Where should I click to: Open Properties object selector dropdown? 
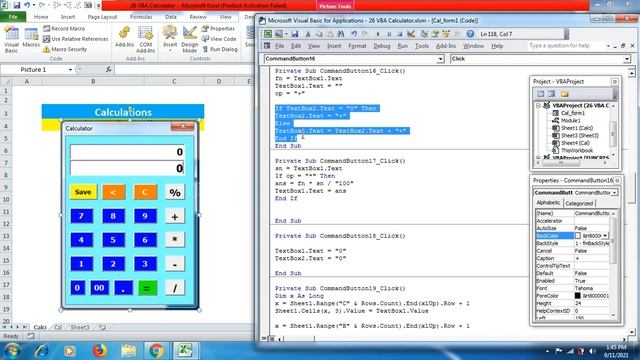coord(614,193)
